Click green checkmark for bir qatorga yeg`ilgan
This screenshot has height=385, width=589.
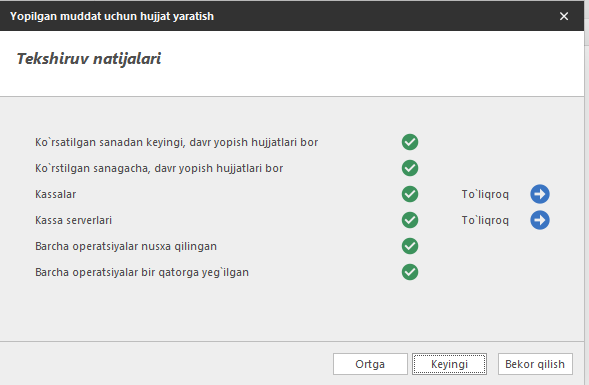[410, 272]
